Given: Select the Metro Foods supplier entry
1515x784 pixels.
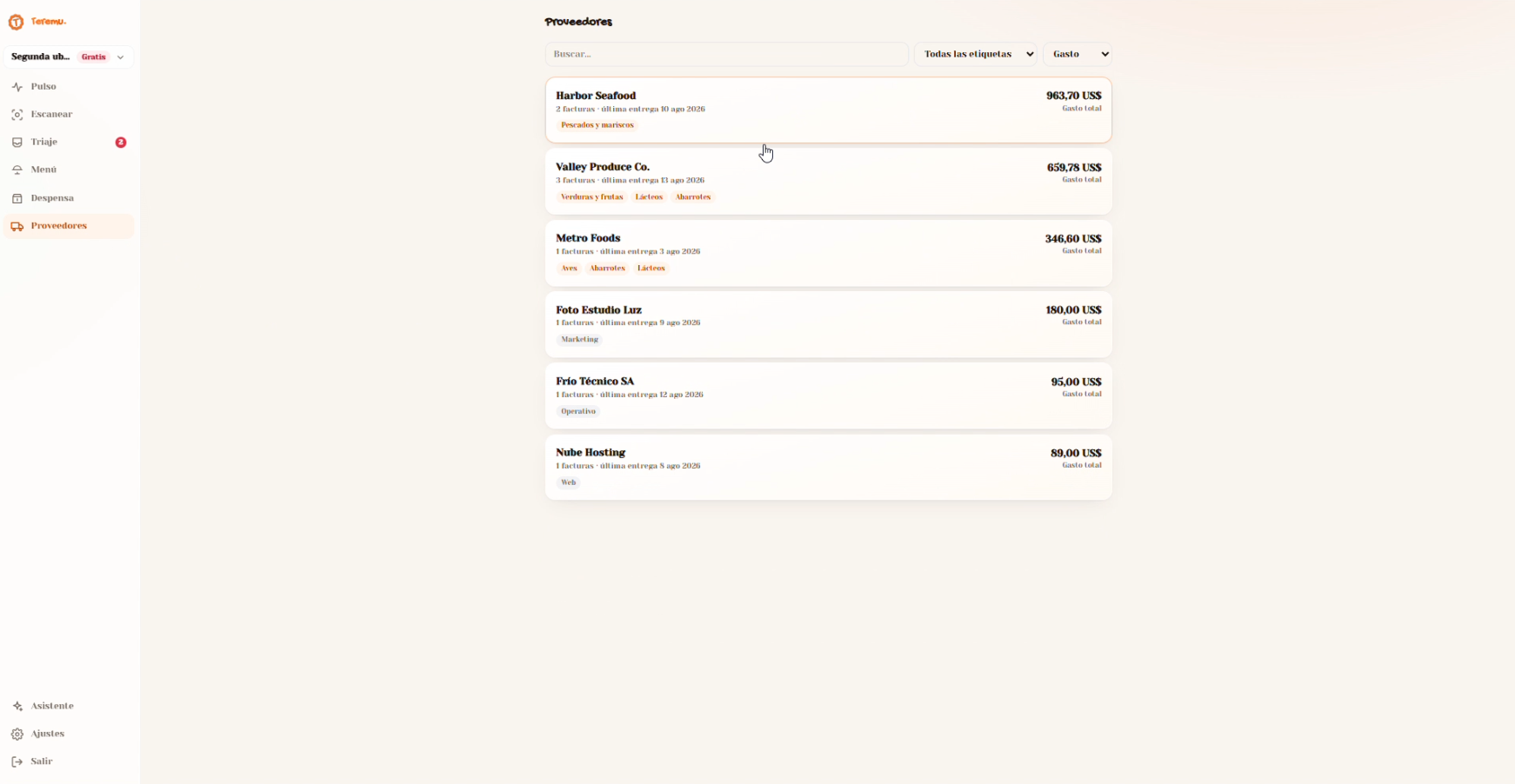Looking at the screenshot, I should point(829,253).
